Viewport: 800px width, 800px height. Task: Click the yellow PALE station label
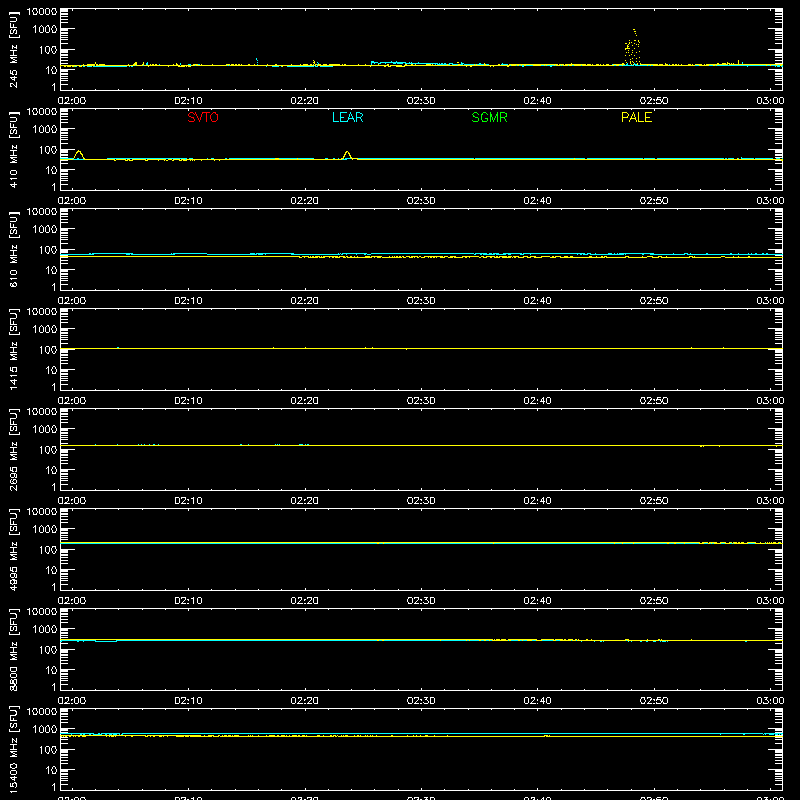636,117
